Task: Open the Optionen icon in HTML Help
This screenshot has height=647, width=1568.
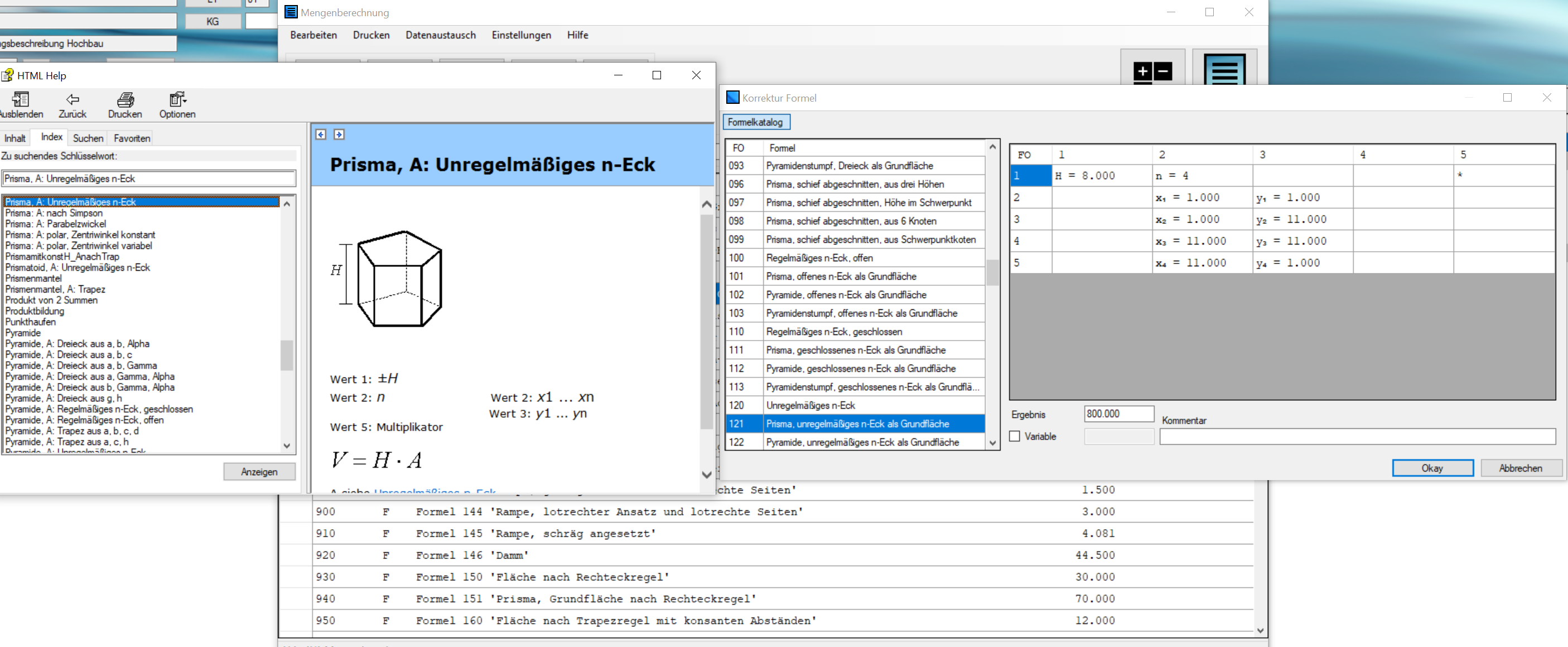Action: [x=178, y=99]
